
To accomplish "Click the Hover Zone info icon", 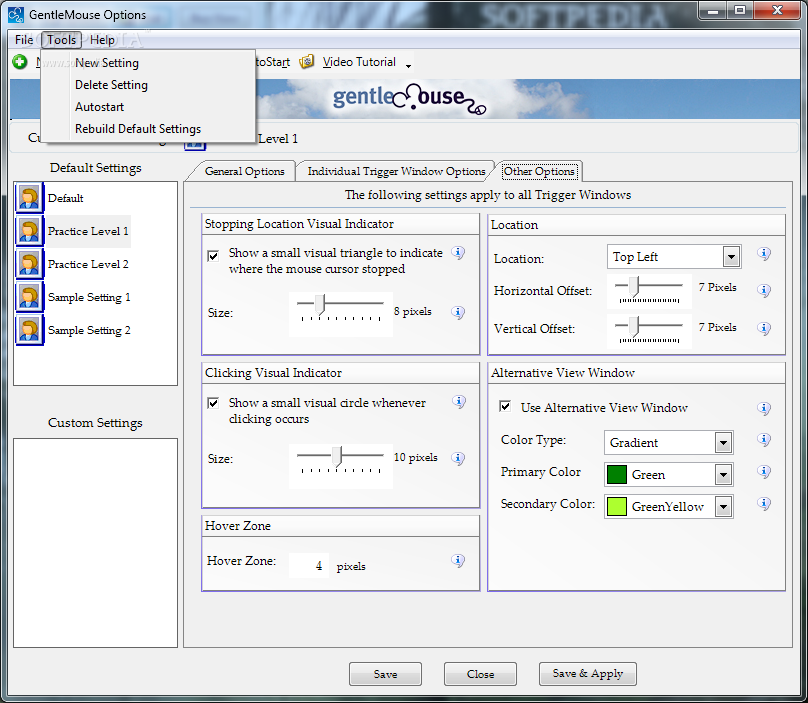I will (x=458, y=560).
